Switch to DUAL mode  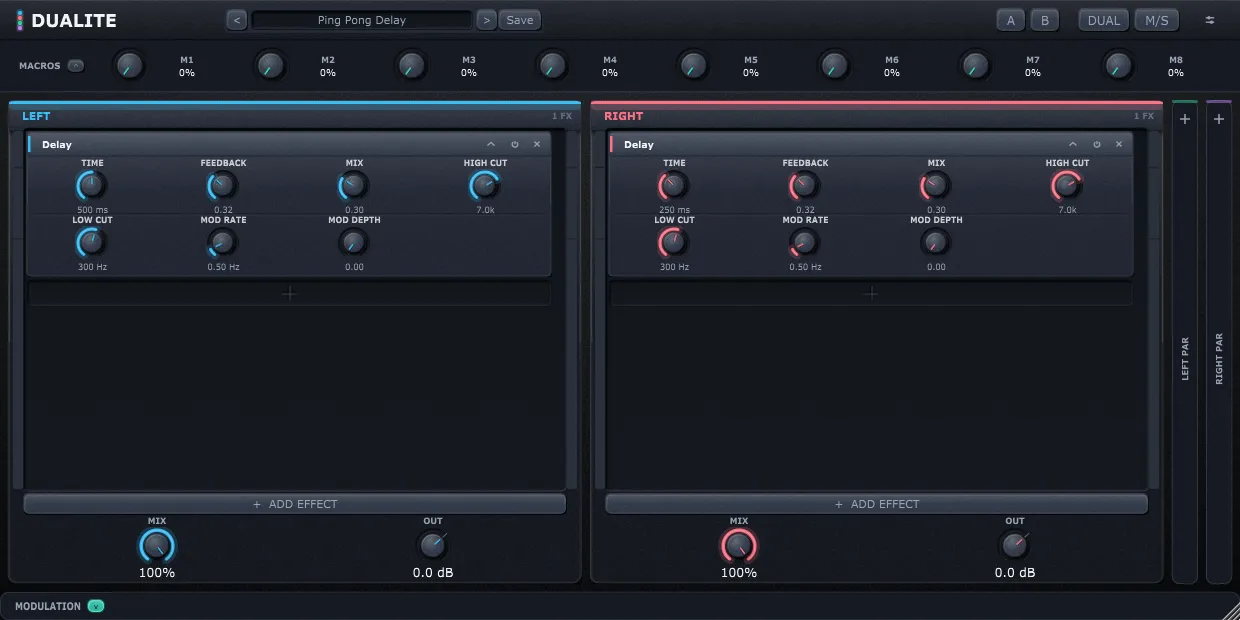(x=1104, y=20)
